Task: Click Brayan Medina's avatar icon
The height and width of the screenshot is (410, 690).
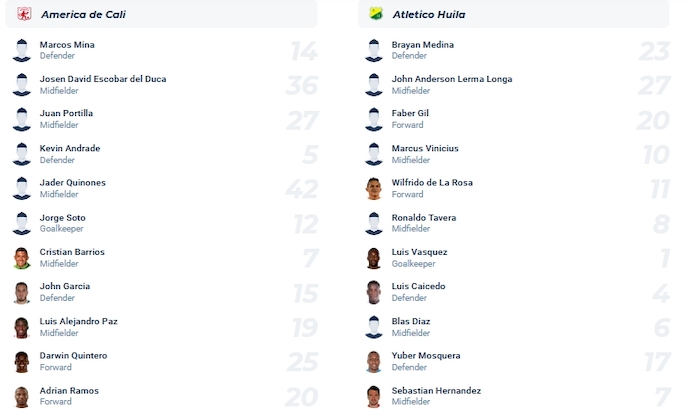Action: (x=374, y=51)
